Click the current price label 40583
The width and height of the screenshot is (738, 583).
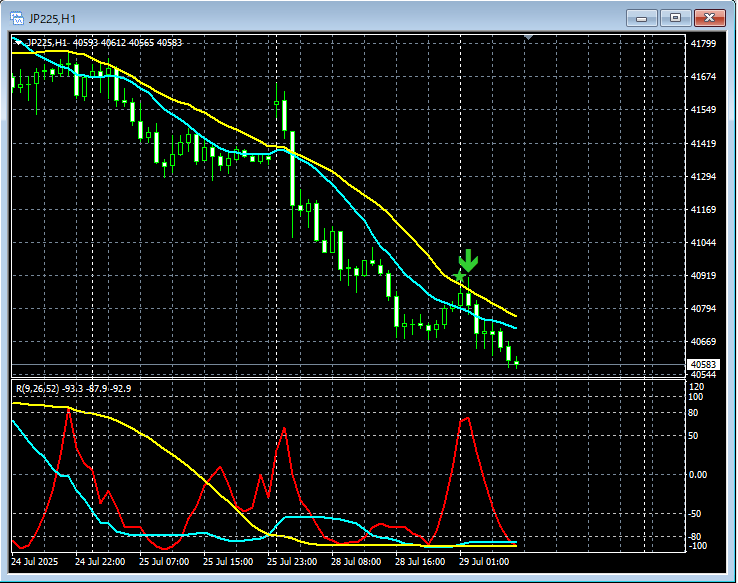(704, 365)
